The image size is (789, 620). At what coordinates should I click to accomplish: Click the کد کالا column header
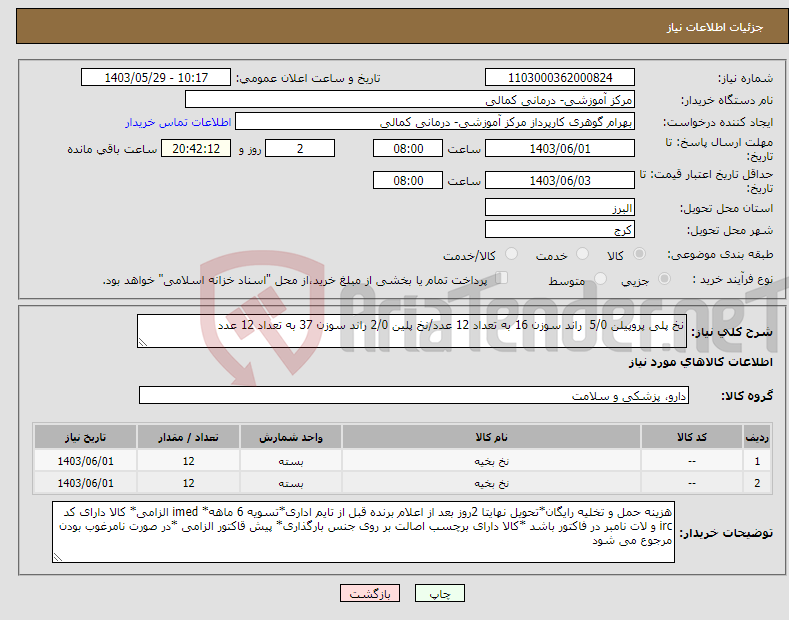(x=691, y=437)
